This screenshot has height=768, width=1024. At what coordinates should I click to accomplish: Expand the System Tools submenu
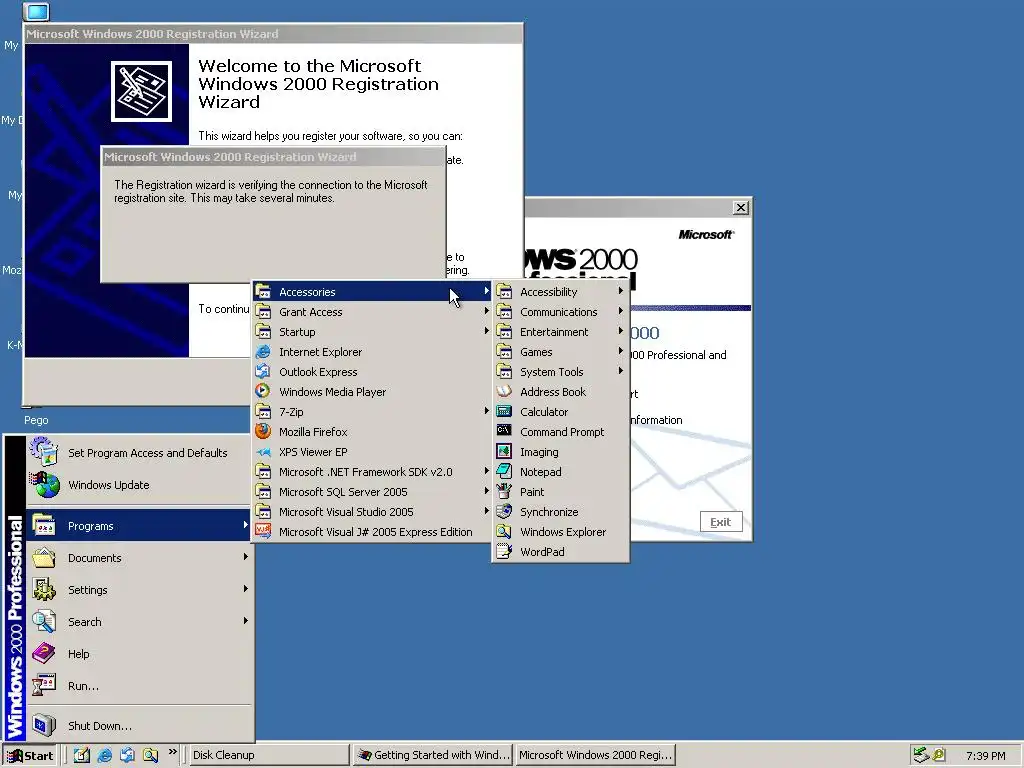560,372
